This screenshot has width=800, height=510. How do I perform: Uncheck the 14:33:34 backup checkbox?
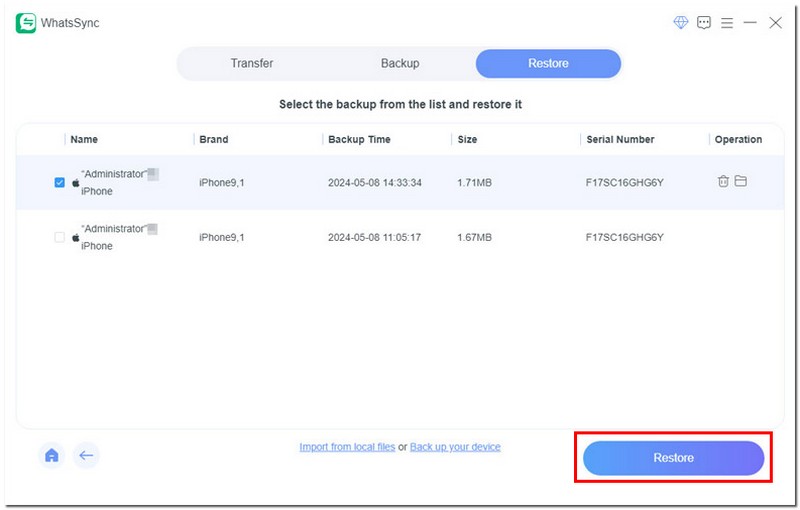(59, 182)
